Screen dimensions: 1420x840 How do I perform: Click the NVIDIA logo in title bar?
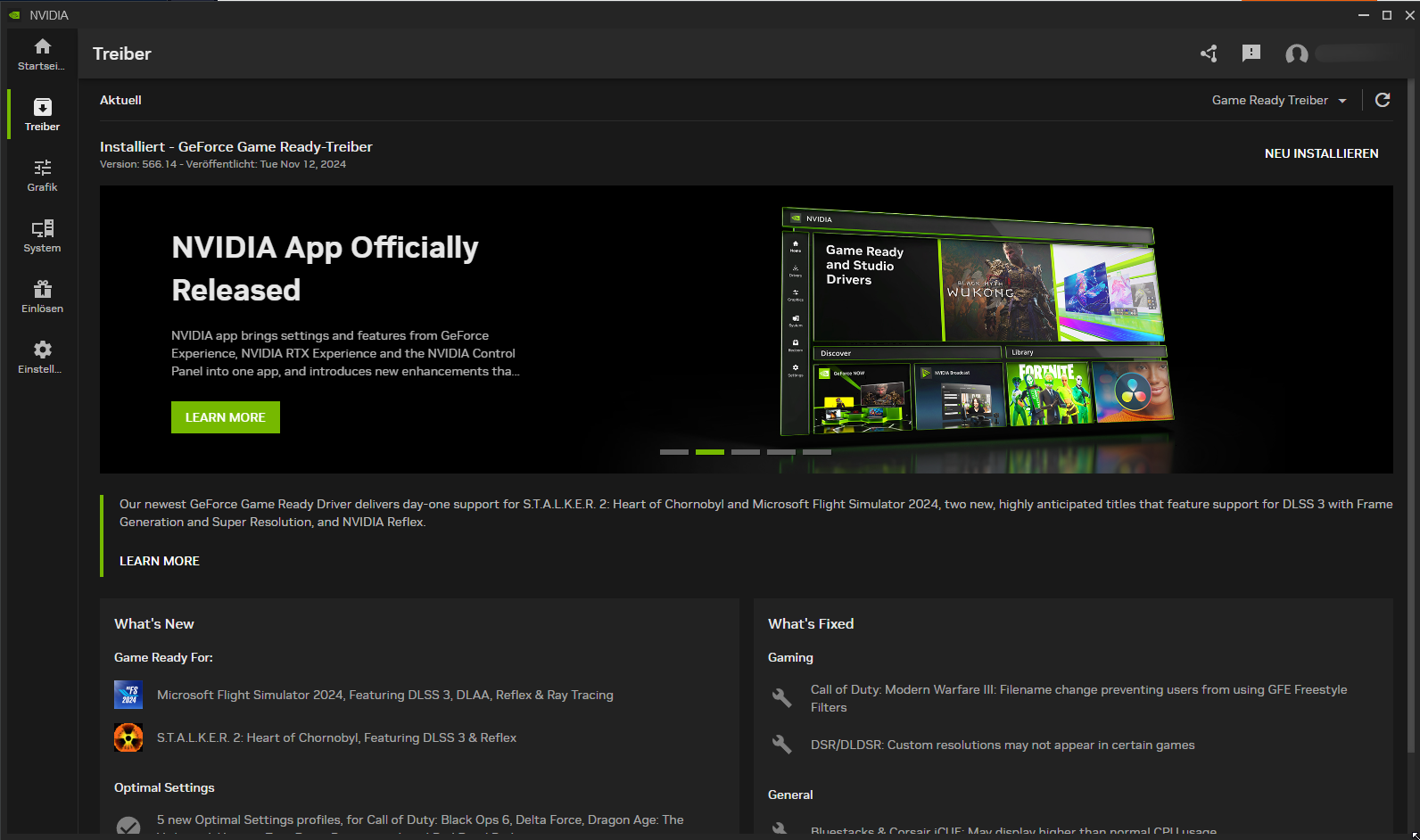(x=14, y=15)
